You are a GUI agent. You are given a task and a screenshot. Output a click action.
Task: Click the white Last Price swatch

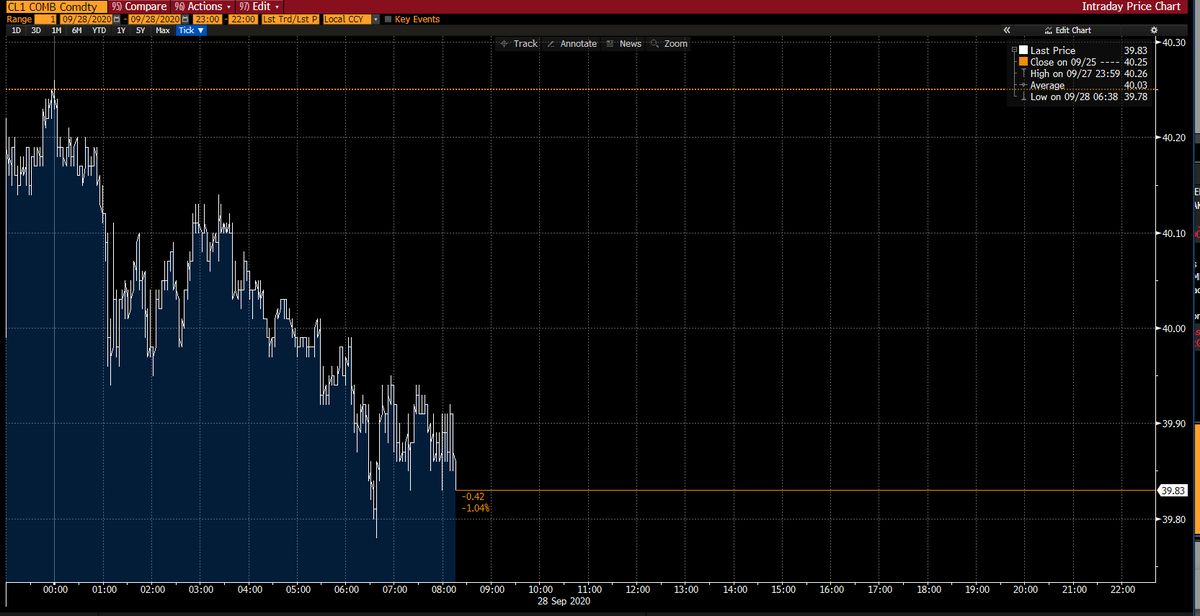pyautogui.click(x=1022, y=50)
